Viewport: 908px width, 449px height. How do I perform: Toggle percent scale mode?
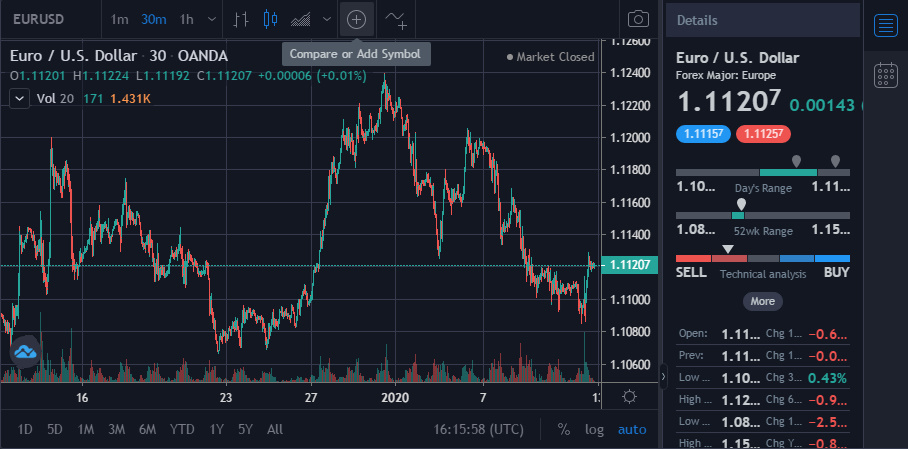coord(563,429)
